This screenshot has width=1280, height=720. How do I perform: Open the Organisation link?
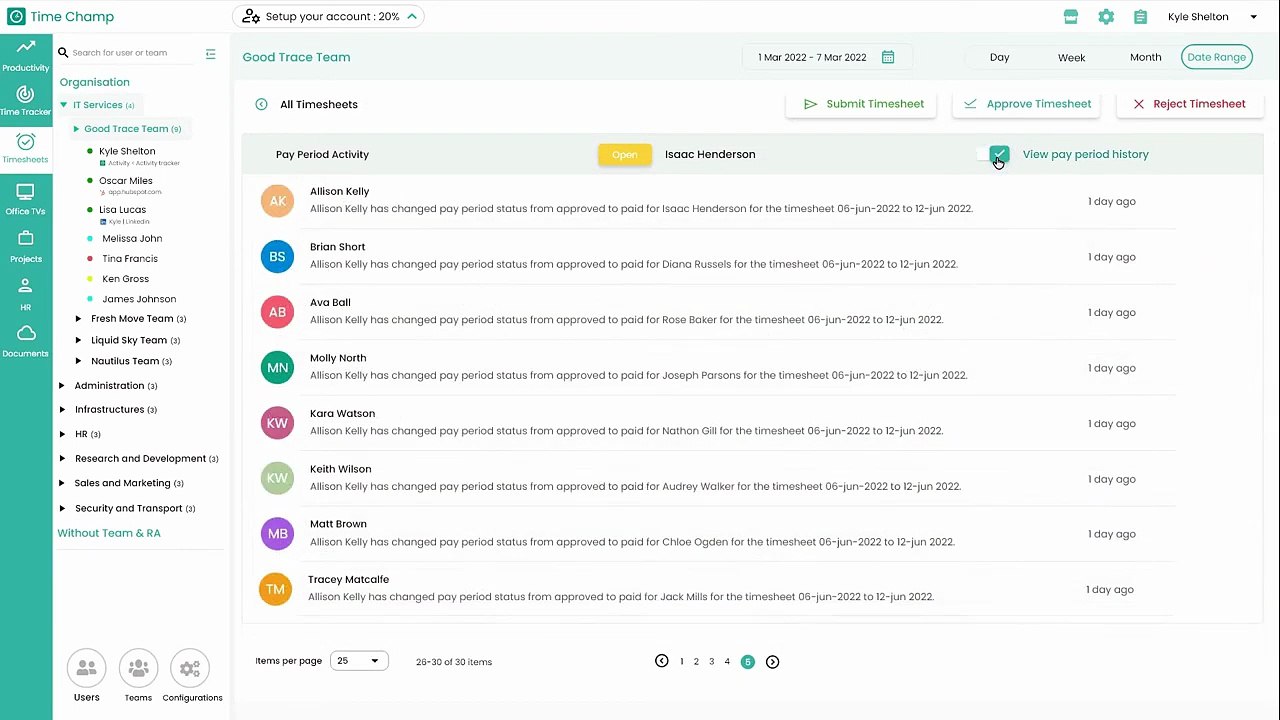(94, 82)
